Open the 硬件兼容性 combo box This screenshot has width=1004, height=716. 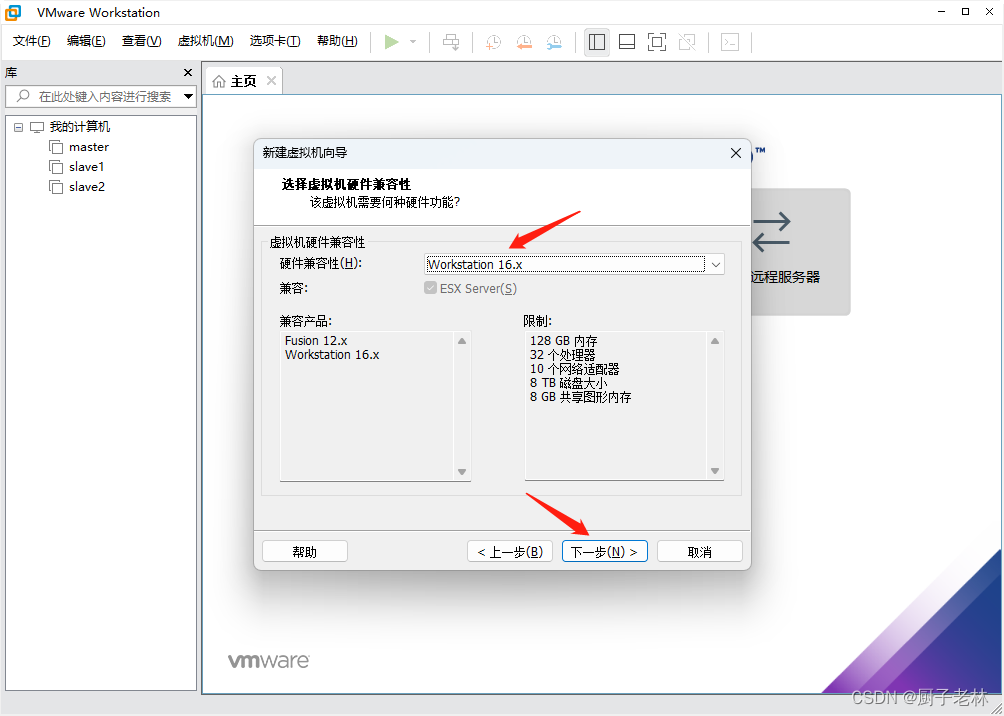[574, 264]
